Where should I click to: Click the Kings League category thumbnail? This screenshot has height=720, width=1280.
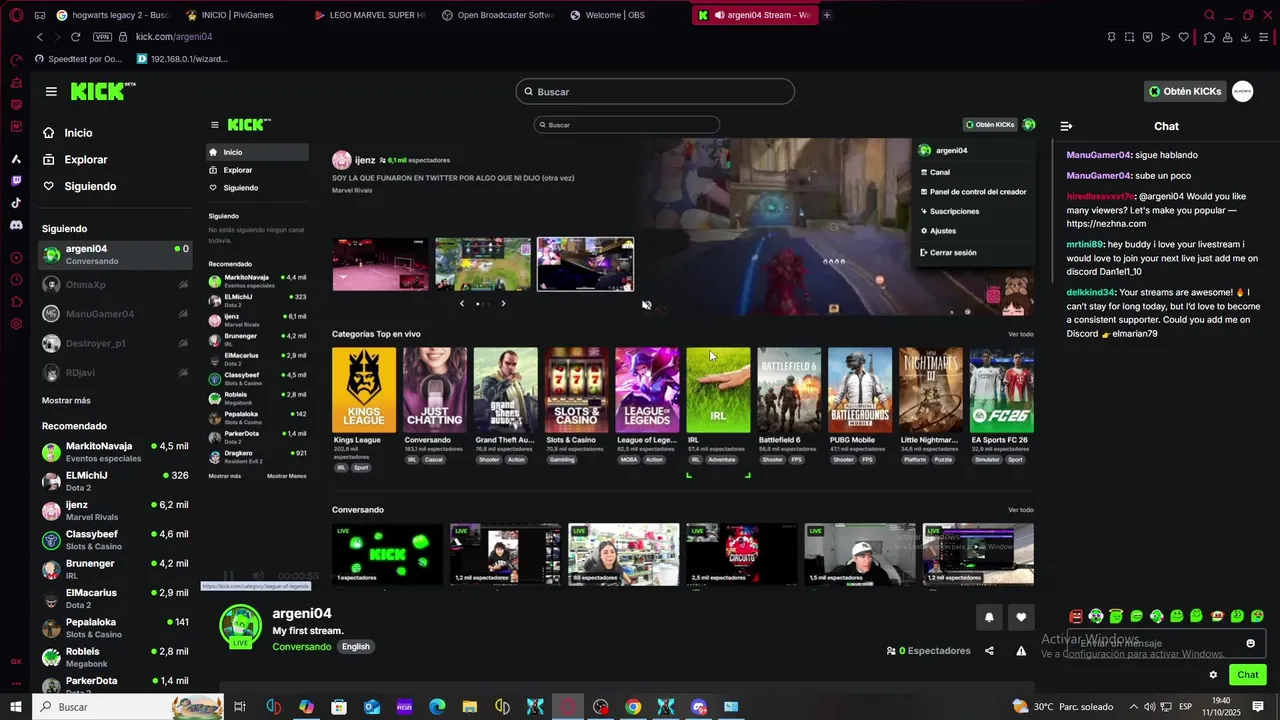[364, 390]
